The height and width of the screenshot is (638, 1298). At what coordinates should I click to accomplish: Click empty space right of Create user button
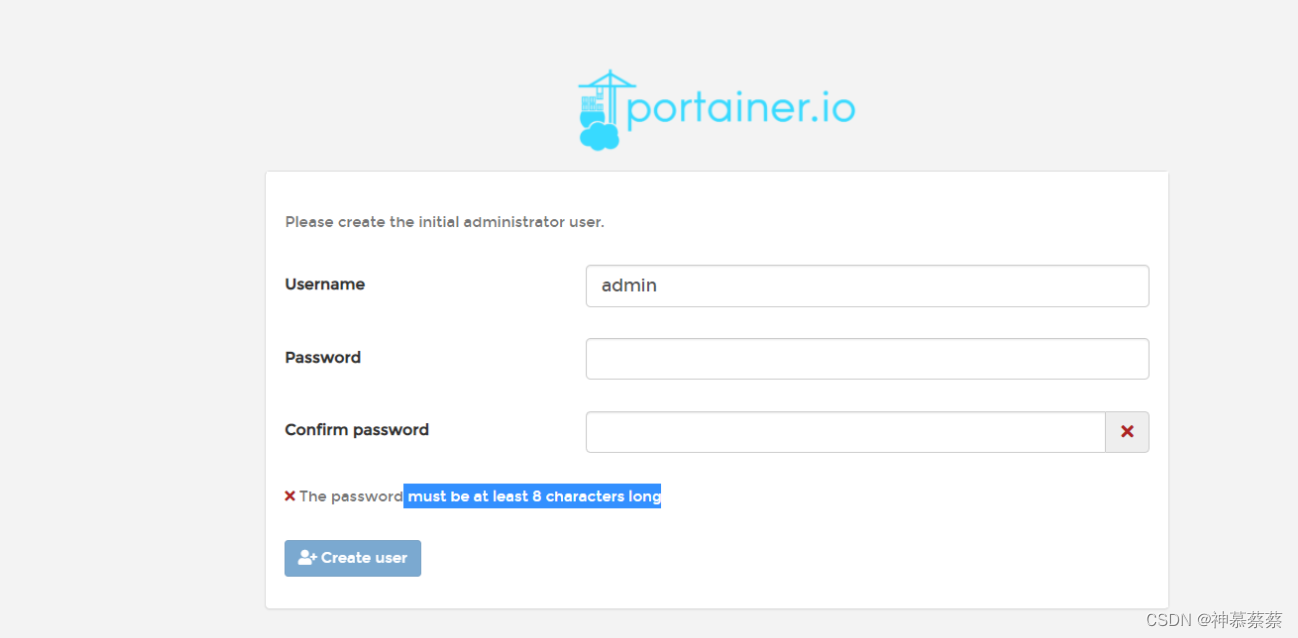700,558
